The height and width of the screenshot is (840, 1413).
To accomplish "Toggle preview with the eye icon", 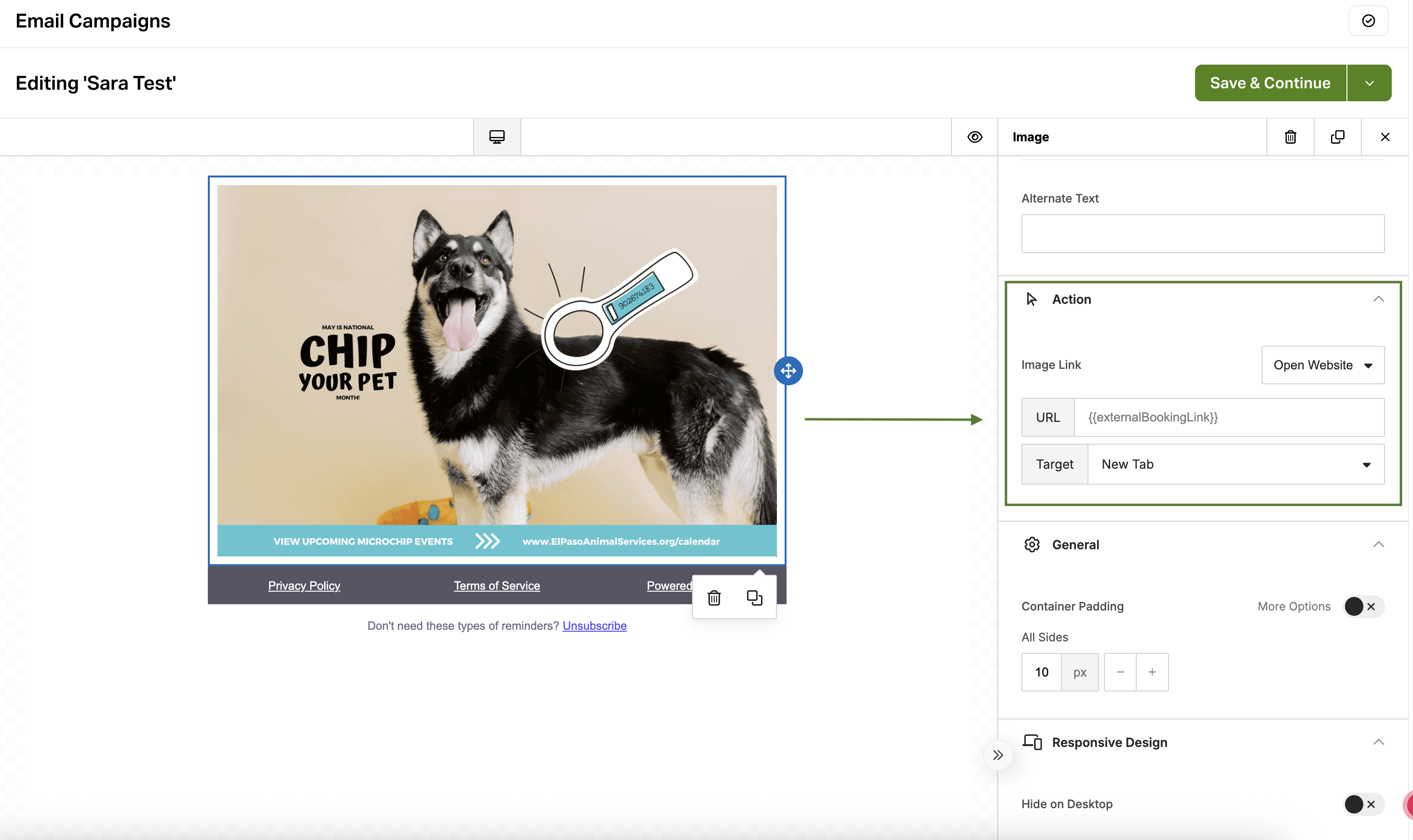I will pyautogui.click(x=974, y=137).
